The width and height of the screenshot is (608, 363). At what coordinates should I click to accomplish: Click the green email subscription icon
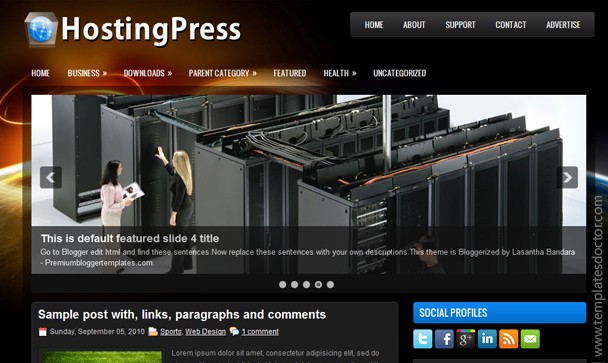[530, 339]
